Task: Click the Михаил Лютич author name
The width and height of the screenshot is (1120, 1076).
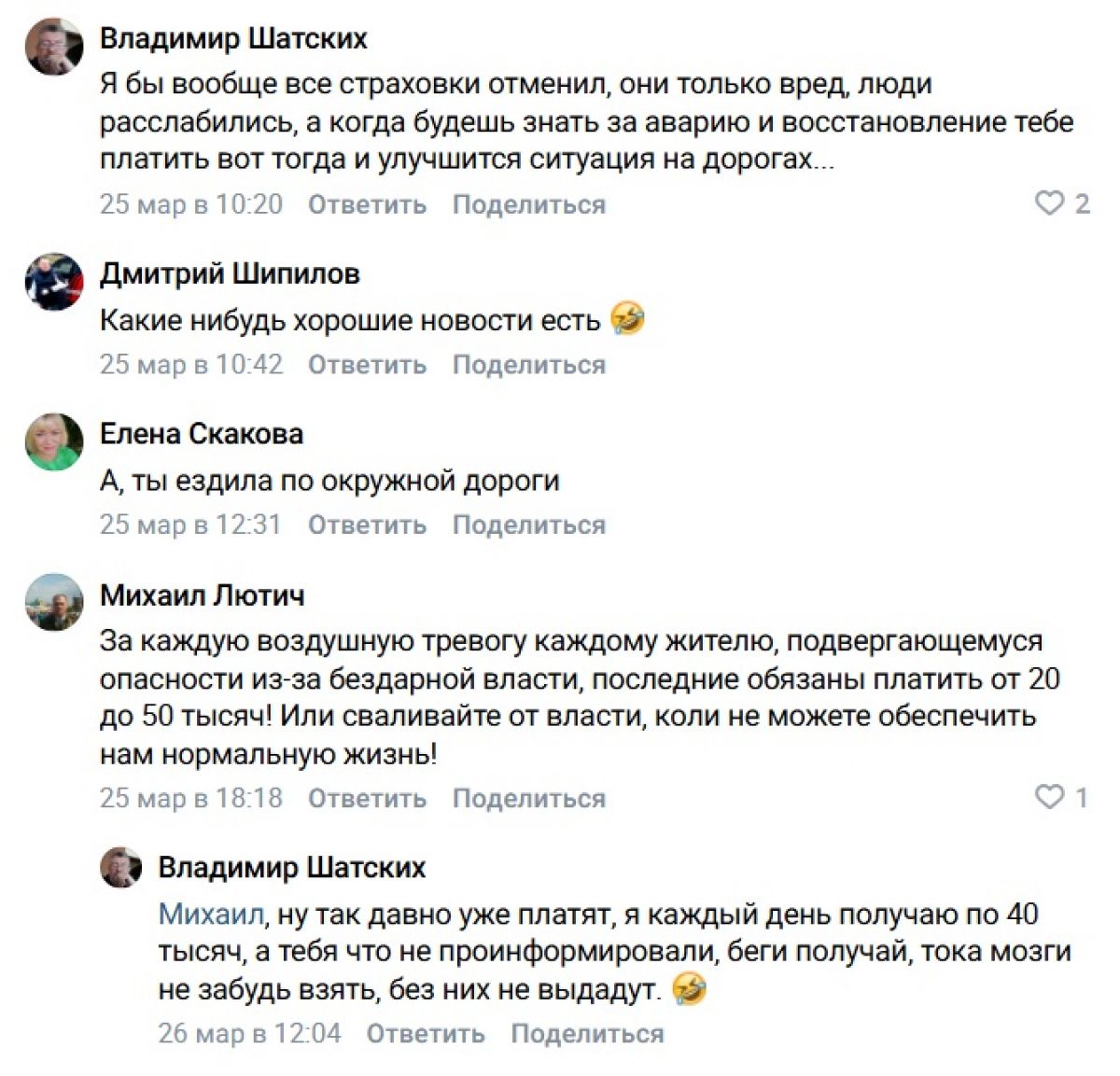Action: [x=203, y=595]
